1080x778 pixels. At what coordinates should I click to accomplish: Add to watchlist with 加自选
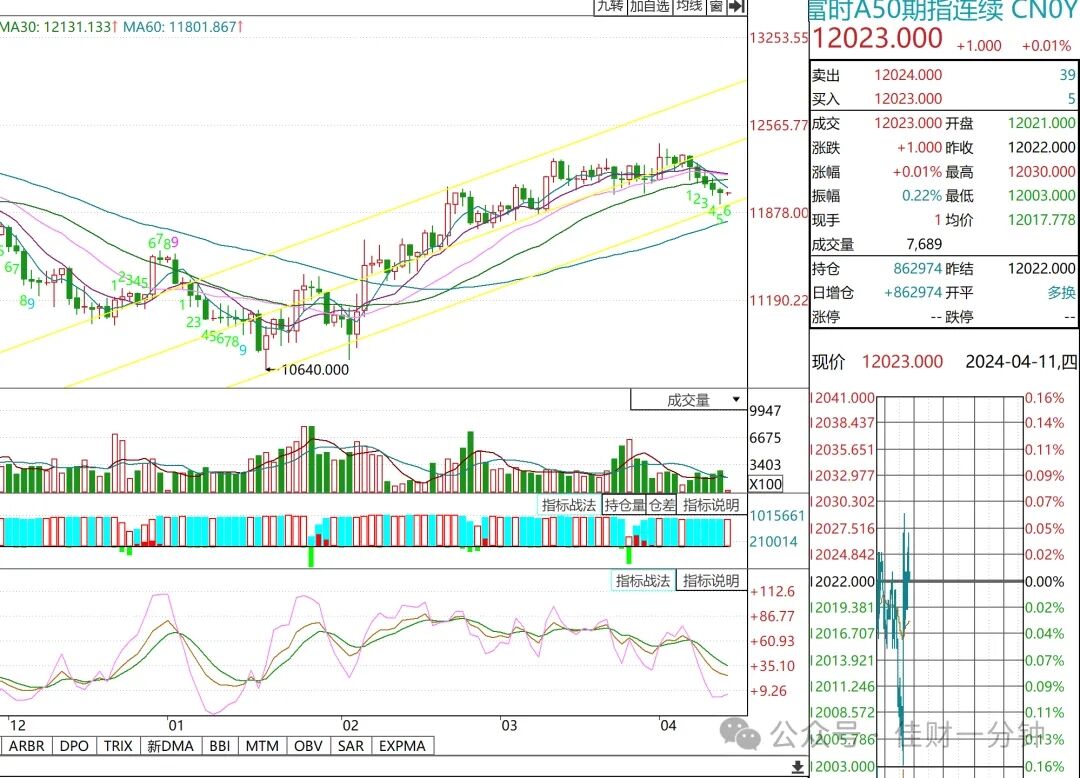pyautogui.click(x=650, y=6)
